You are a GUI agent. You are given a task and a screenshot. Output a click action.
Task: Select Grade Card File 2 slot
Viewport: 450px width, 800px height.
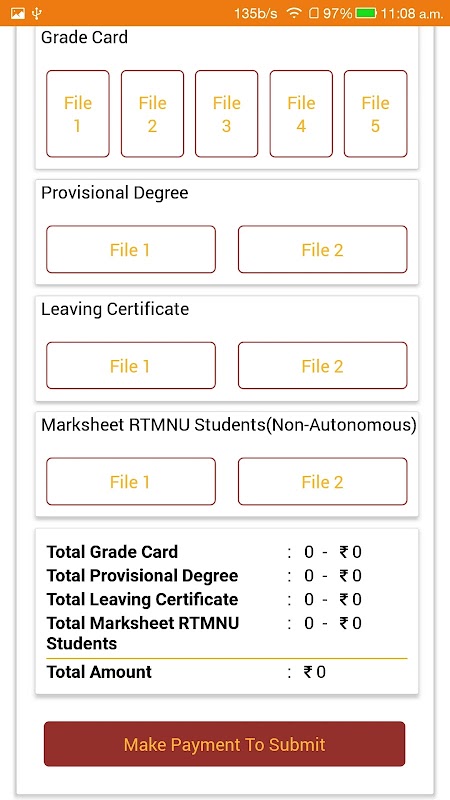tap(152, 114)
